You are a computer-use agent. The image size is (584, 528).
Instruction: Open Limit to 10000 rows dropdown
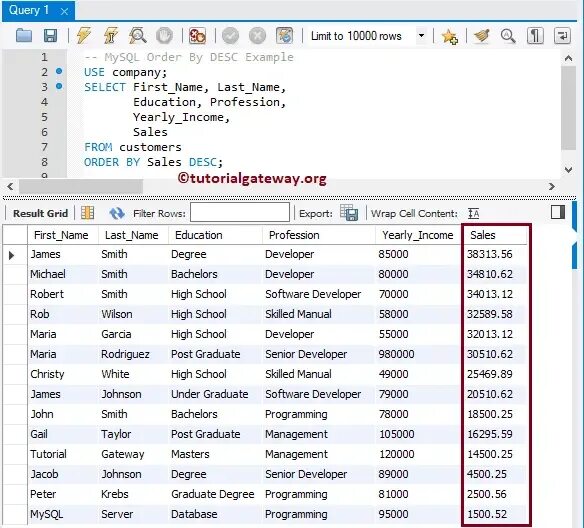pyautogui.click(x=421, y=36)
